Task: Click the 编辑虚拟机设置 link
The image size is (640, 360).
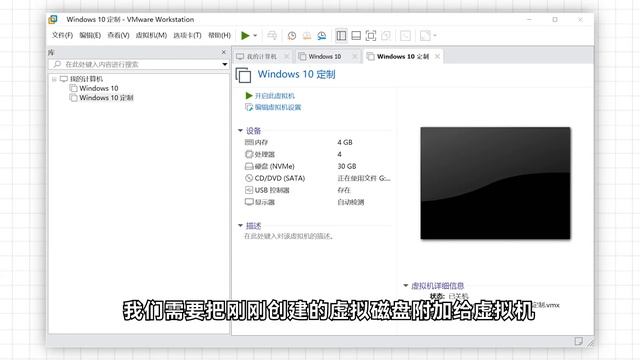Action: (278, 107)
